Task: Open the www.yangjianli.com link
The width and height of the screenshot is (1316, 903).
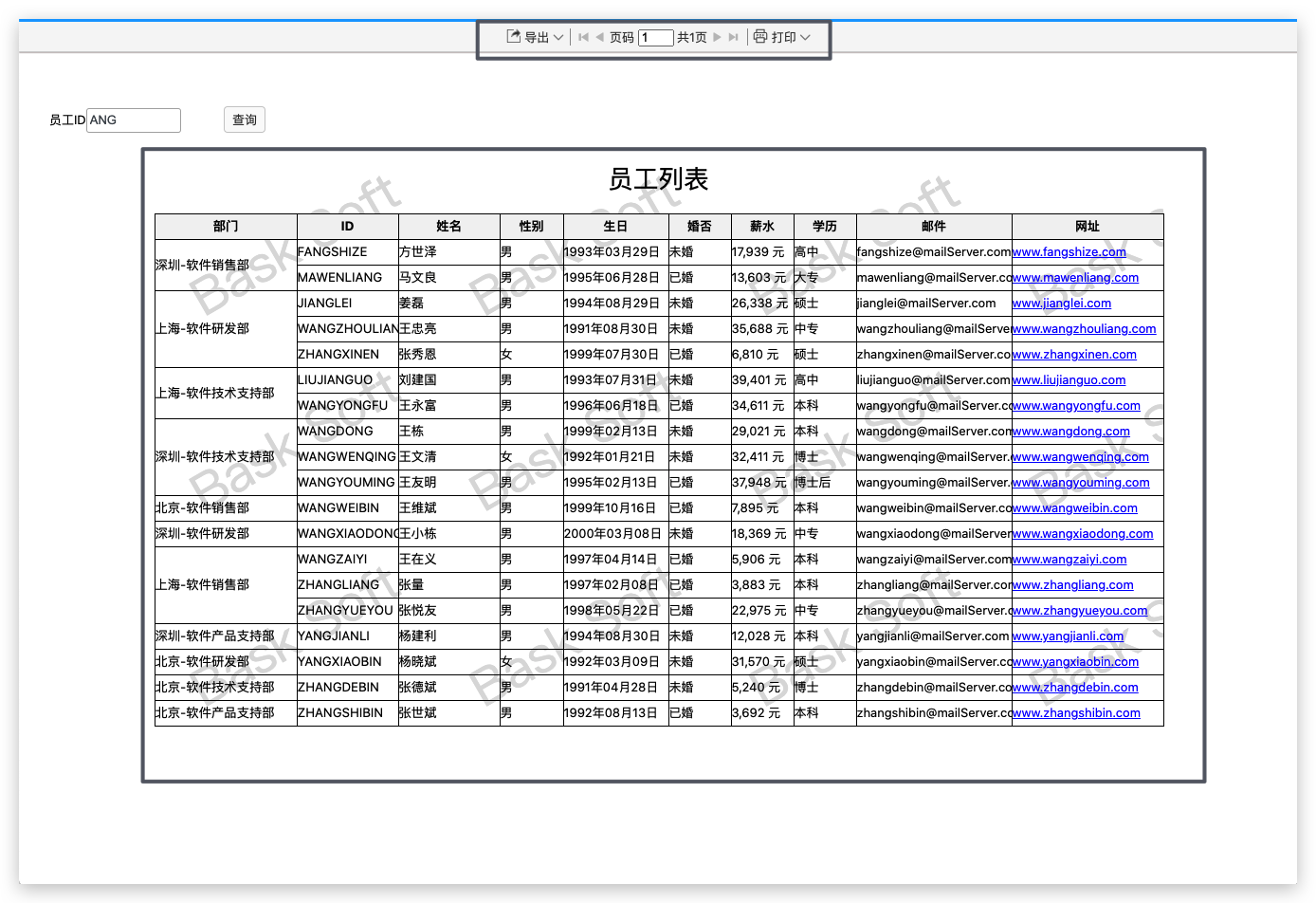Action: point(1068,636)
